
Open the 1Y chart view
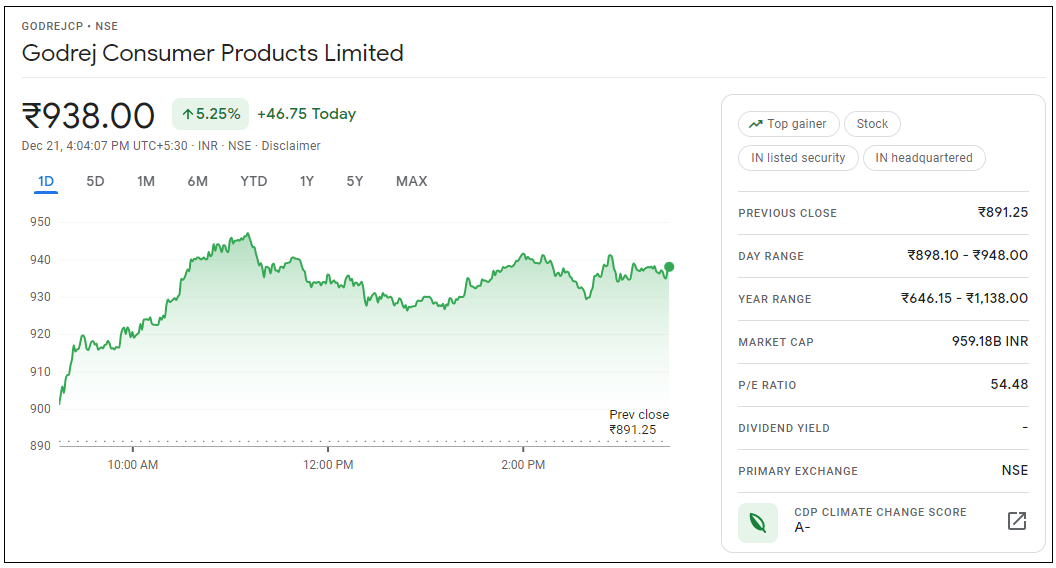(306, 181)
